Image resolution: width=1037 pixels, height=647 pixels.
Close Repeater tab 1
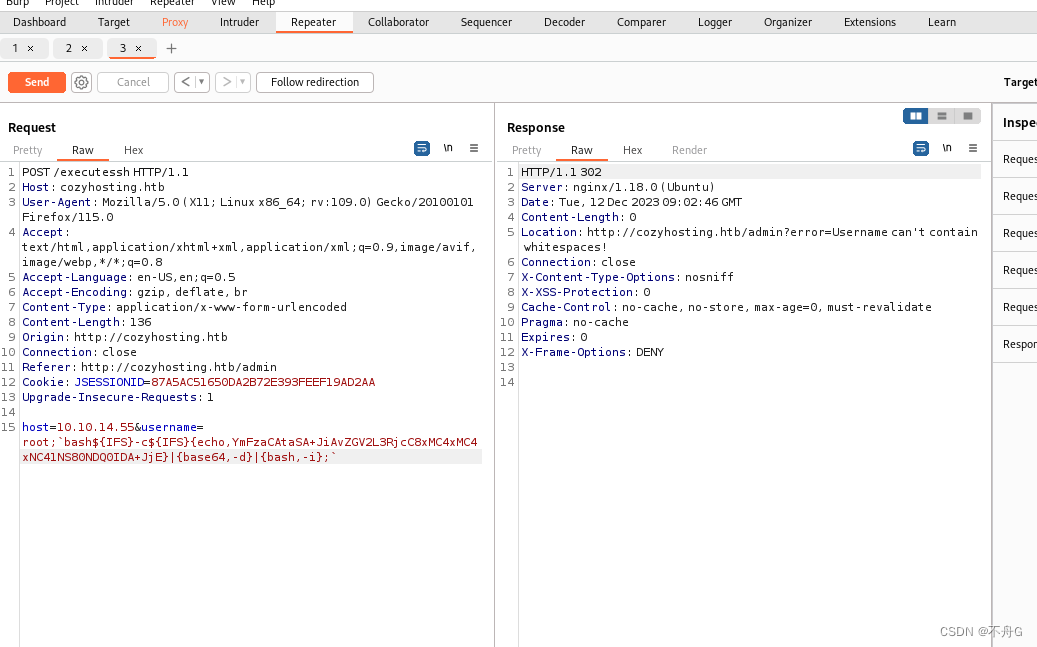tap(30, 48)
